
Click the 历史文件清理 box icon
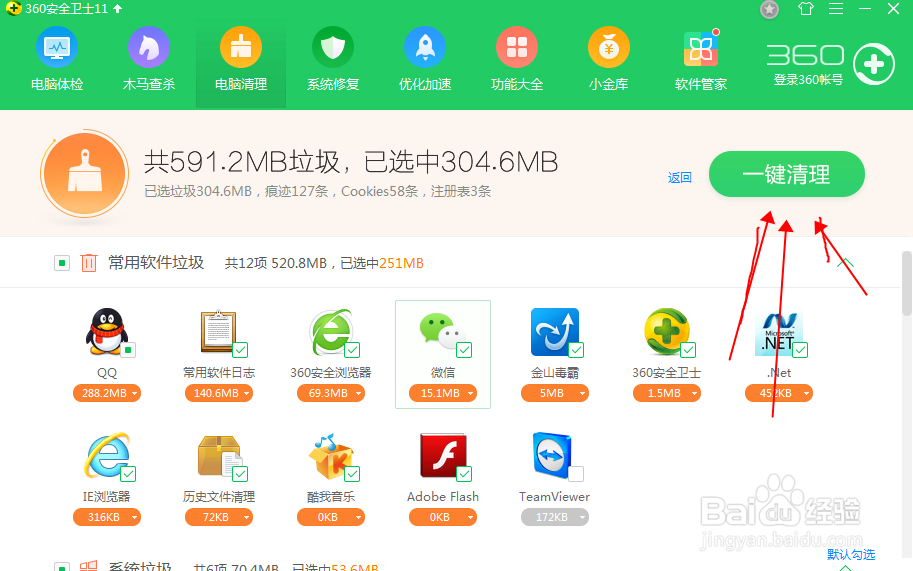tap(218, 456)
